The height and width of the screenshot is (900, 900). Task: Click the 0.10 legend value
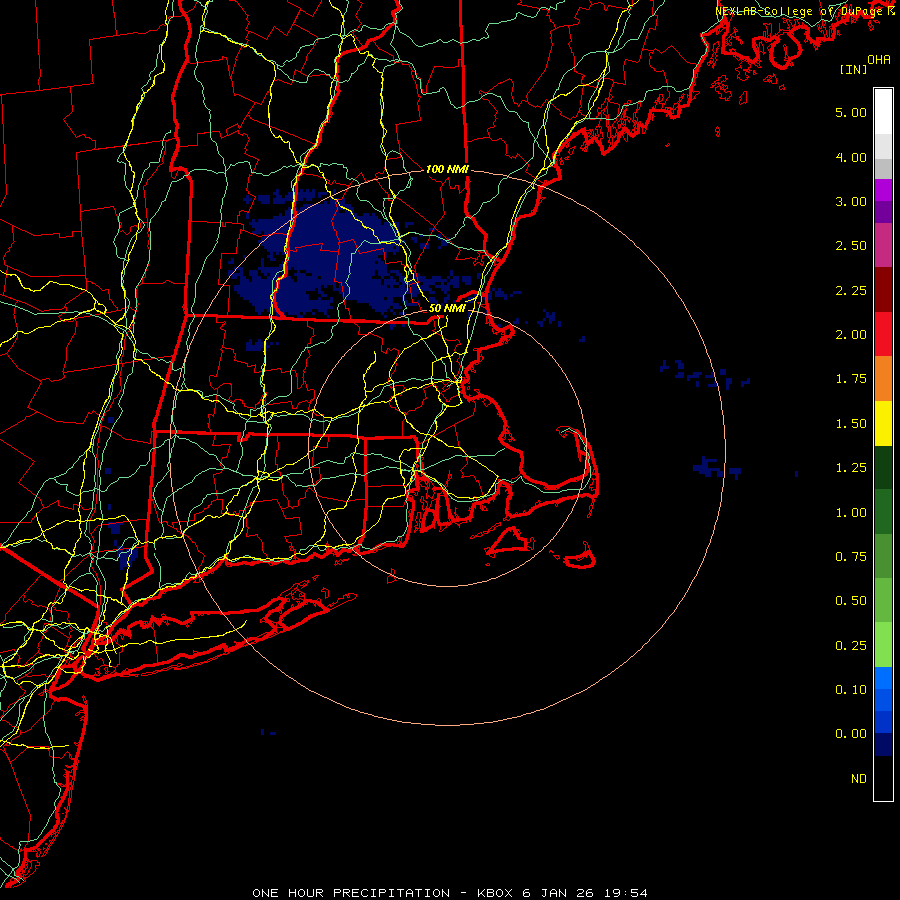(x=851, y=690)
